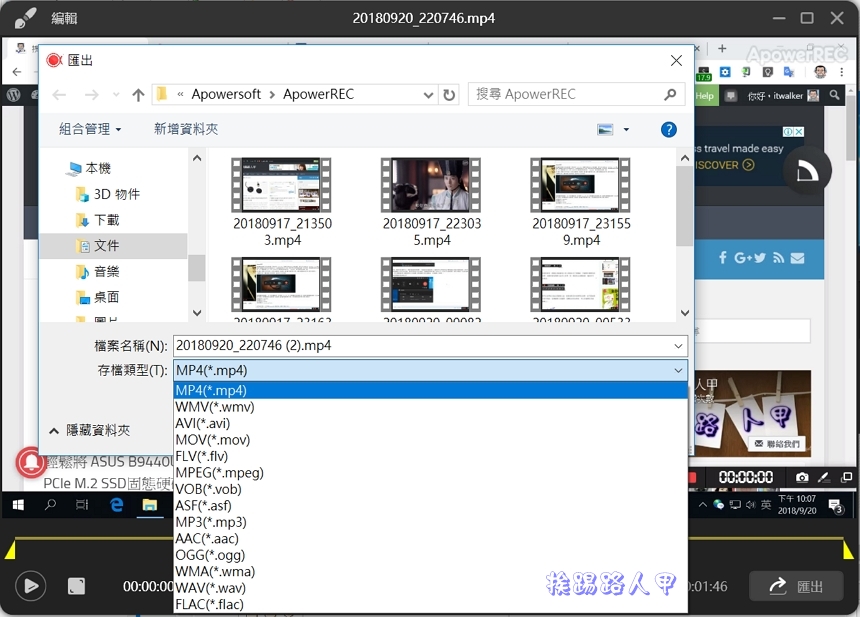Choose AAC(*.aac) audio format

pyautogui.click(x=431, y=539)
